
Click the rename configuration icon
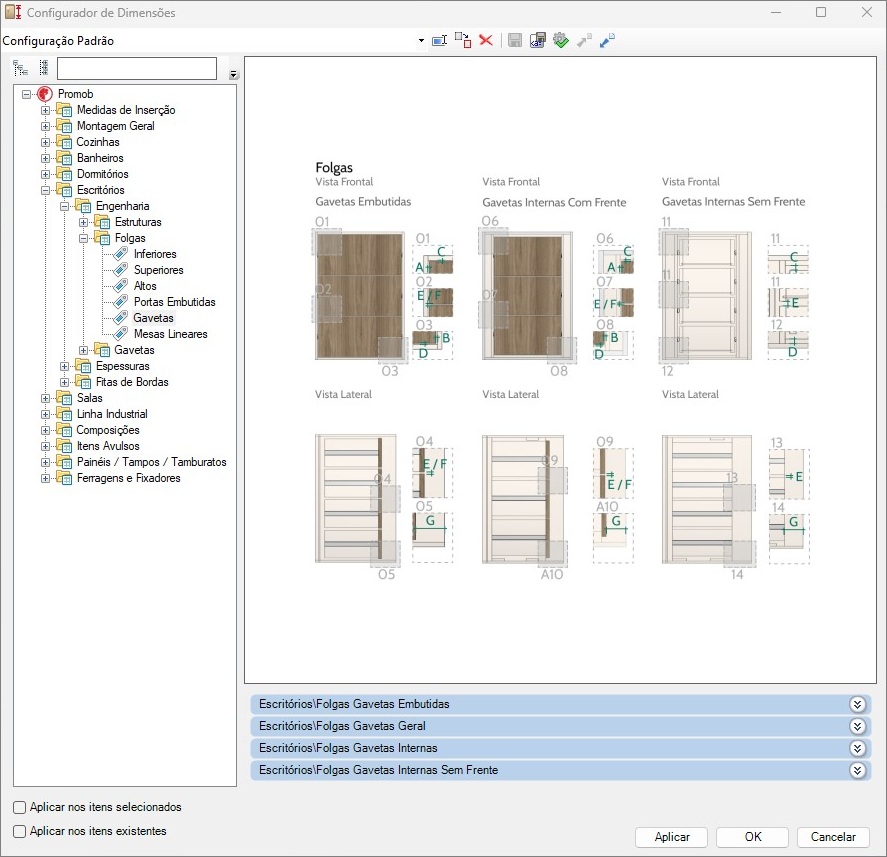click(440, 40)
